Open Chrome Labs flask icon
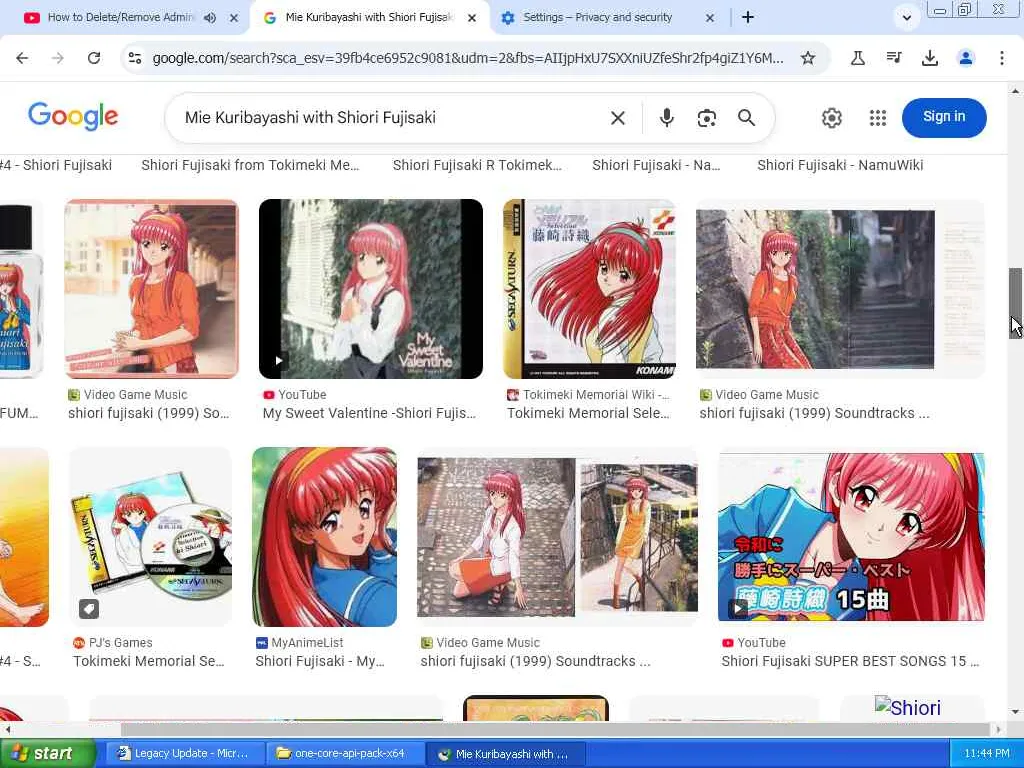This screenshot has width=1024, height=768. [x=857, y=58]
